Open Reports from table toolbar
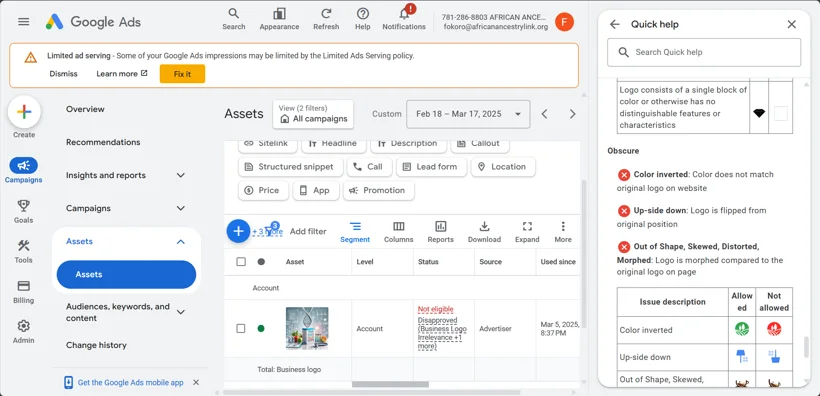The height and width of the screenshot is (396, 820). pos(440,232)
